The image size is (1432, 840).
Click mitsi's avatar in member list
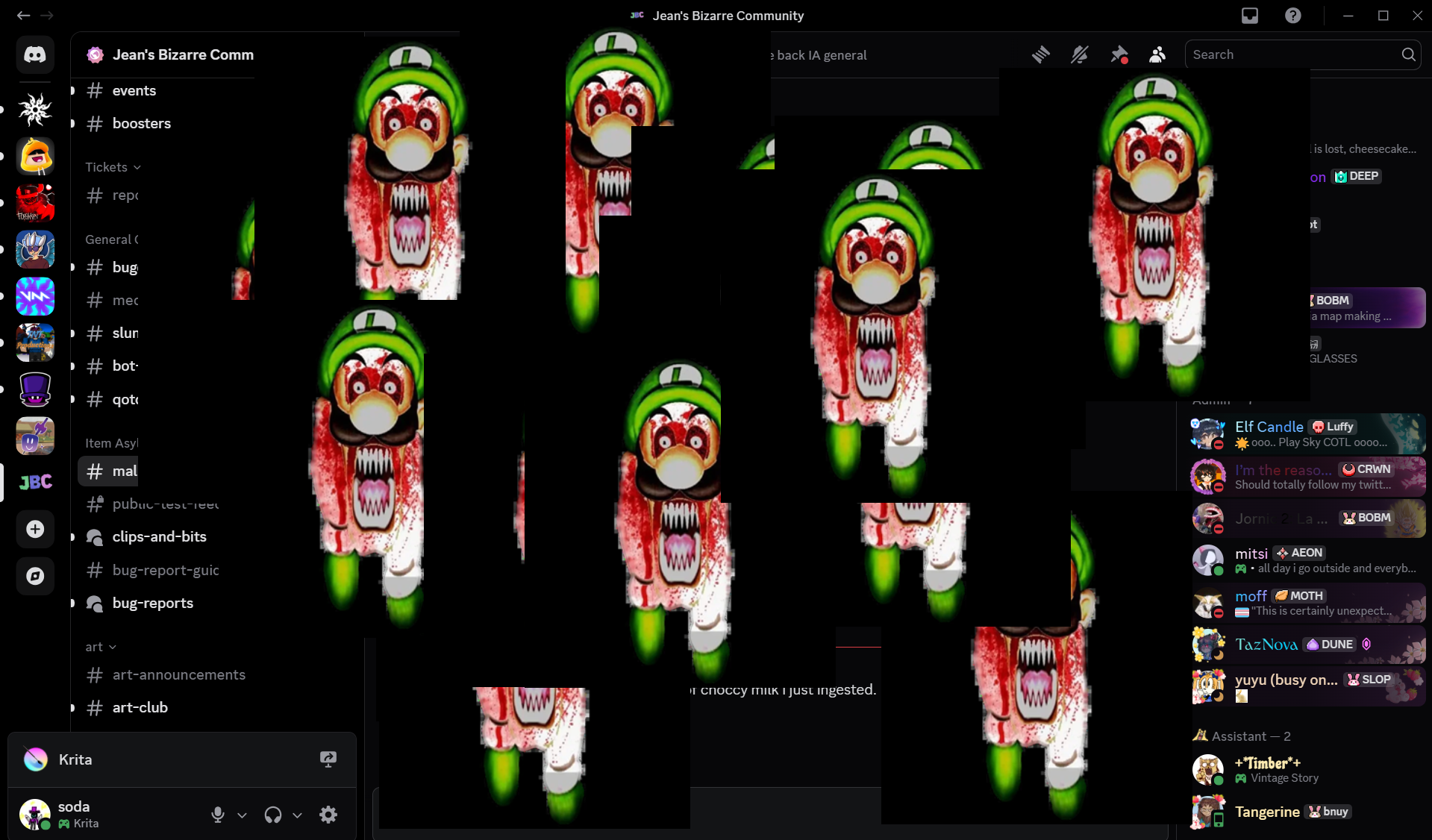(1208, 560)
